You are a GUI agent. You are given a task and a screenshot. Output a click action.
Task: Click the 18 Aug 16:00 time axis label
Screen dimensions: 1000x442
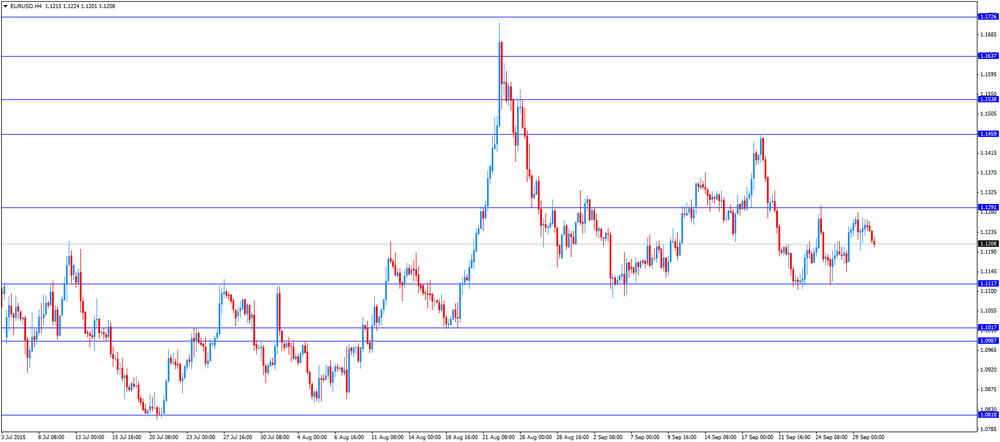[460, 438]
